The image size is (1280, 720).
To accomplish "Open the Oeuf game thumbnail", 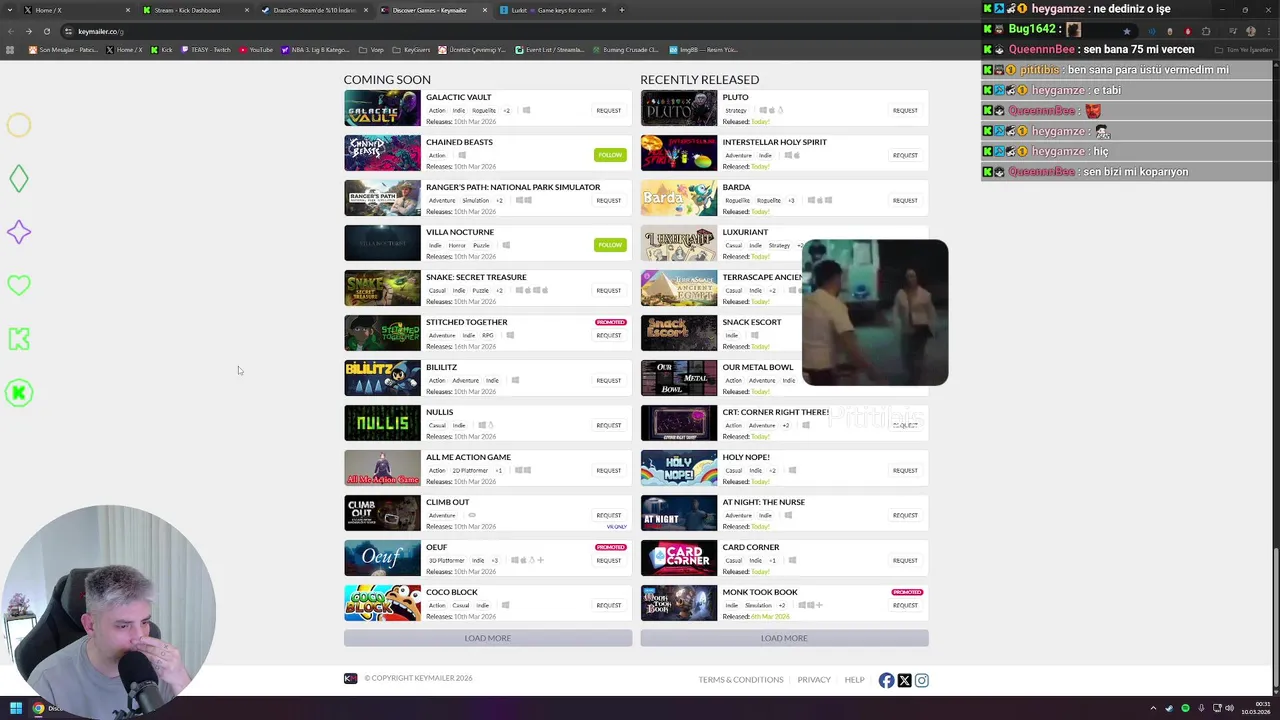I will tap(382, 558).
